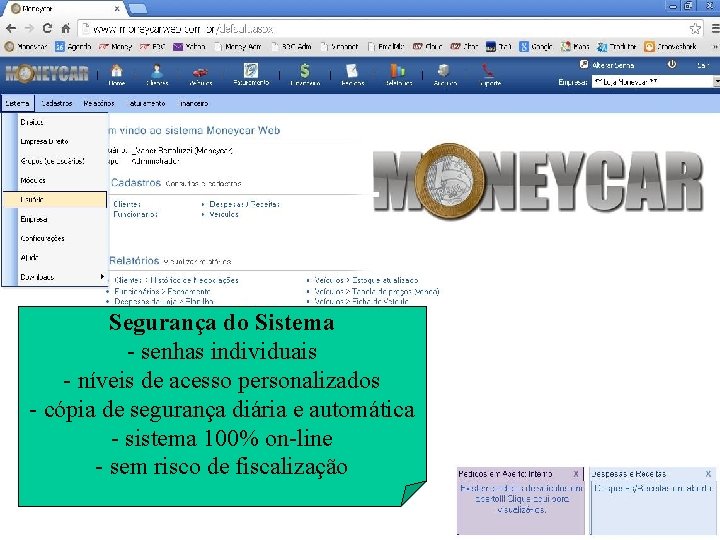Click the Veículos link under Cadastros
Viewport: 720px width, 540px height.
tap(224, 214)
